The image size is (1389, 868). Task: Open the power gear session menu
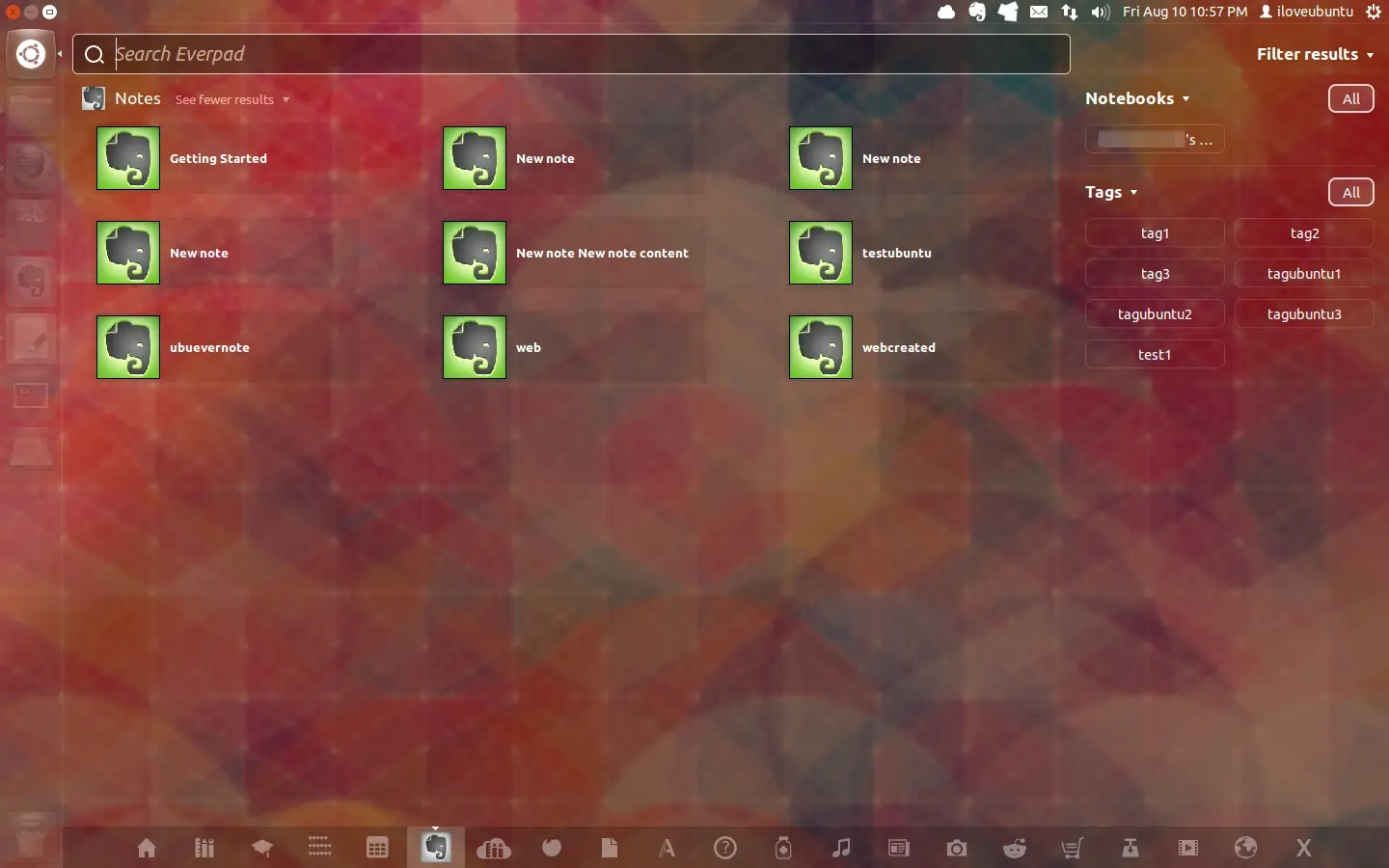tap(1374, 12)
